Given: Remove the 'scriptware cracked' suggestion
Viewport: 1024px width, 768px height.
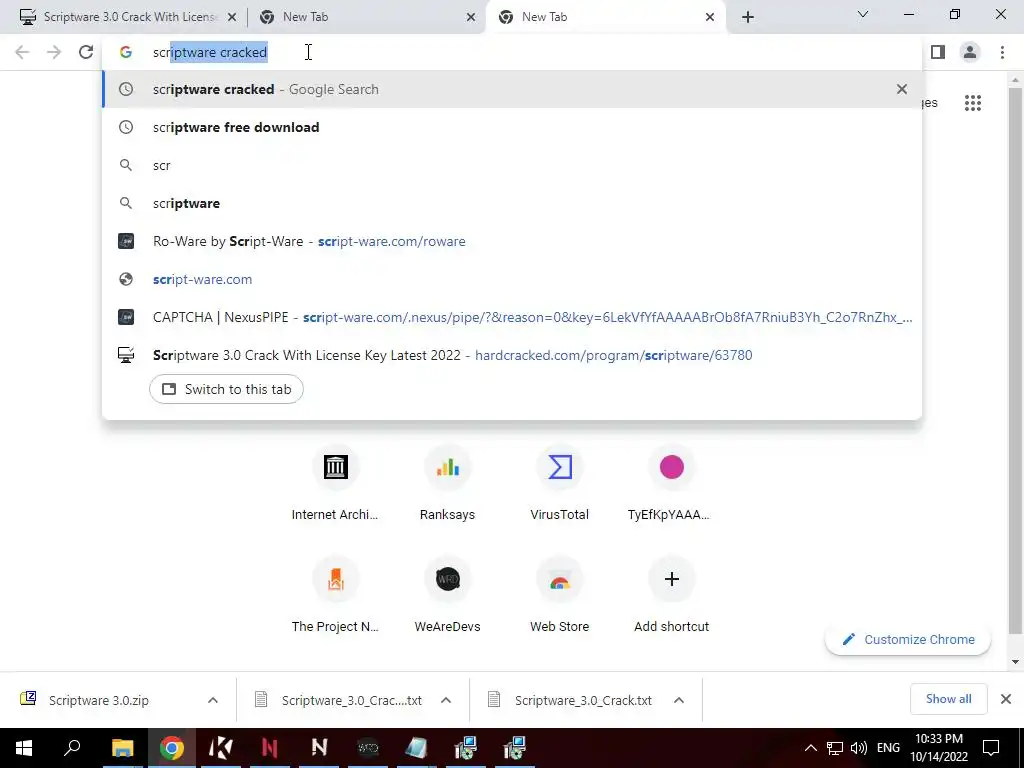Looking at the screenshot, I should click(902, 89).
